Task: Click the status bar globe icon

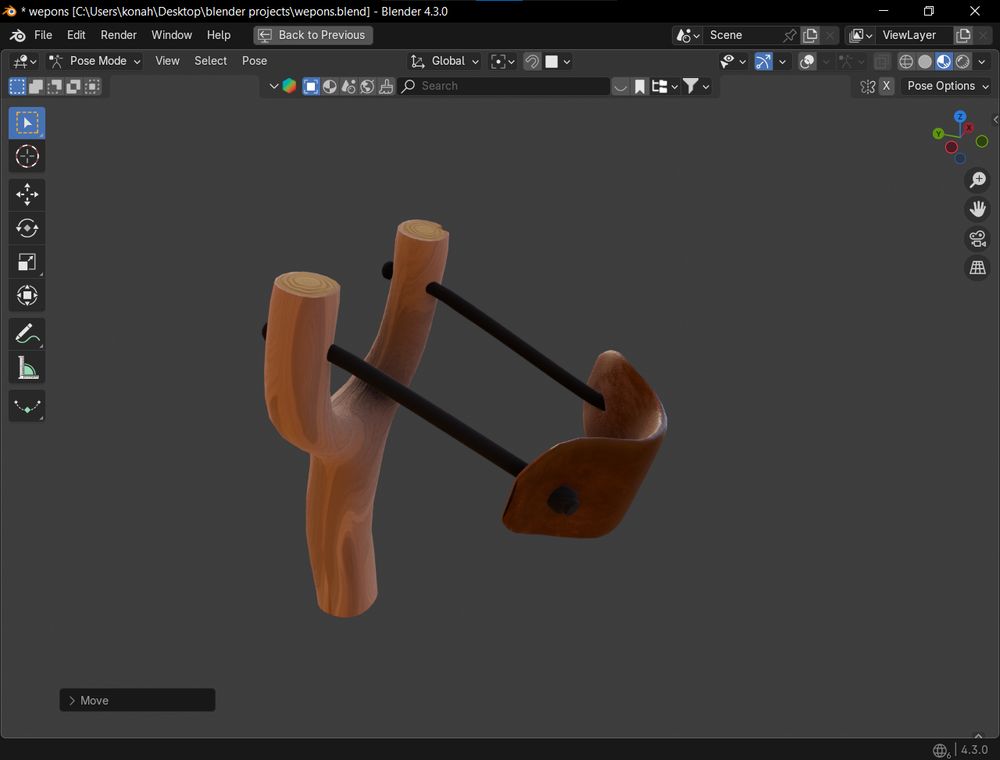Action: point(941,750)
